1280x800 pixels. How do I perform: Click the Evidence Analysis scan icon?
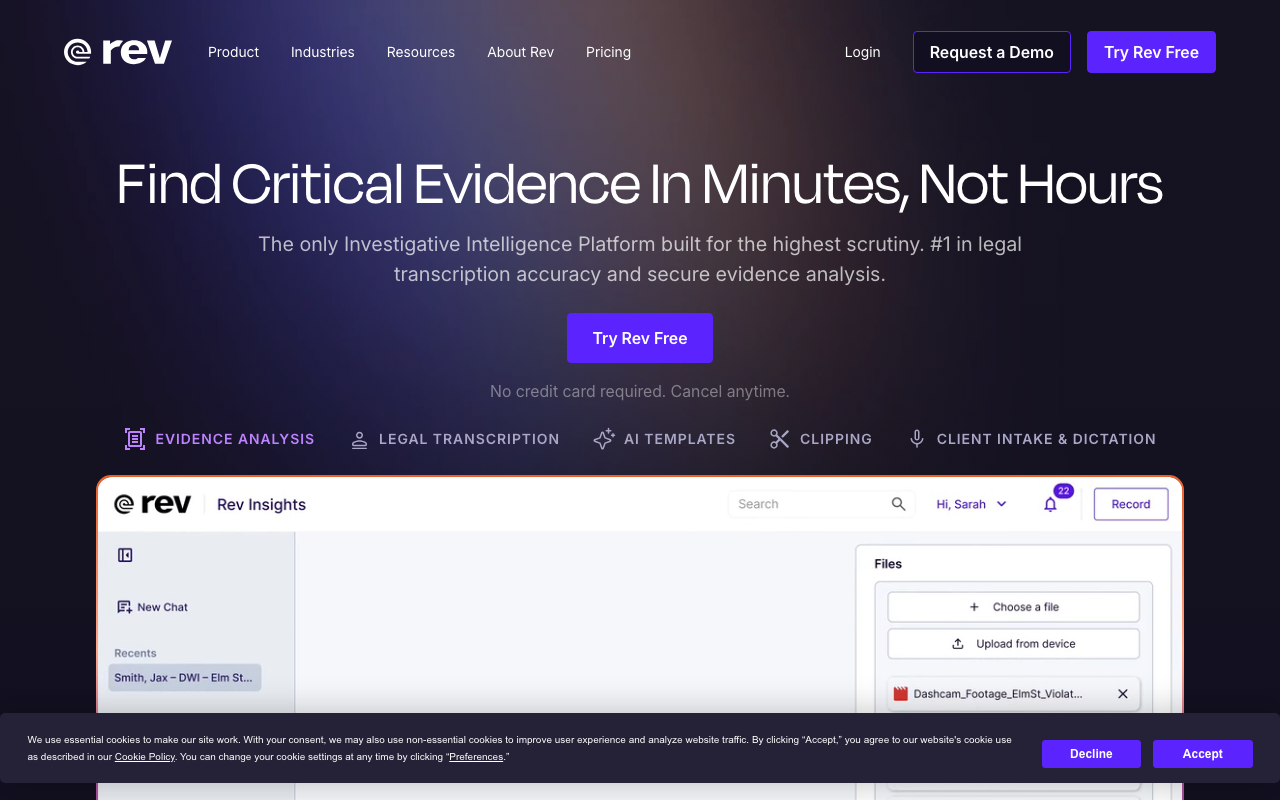(x=135, y=439)
